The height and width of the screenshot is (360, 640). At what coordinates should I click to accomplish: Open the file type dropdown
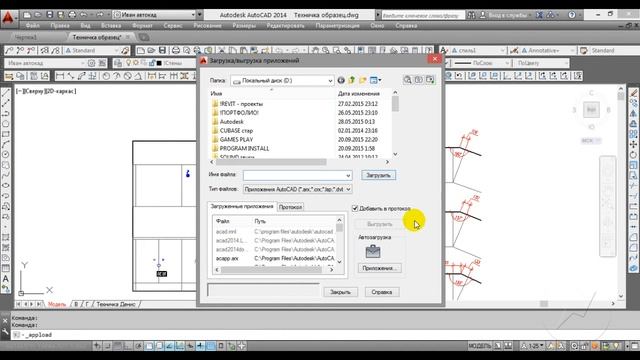(348, 189)
